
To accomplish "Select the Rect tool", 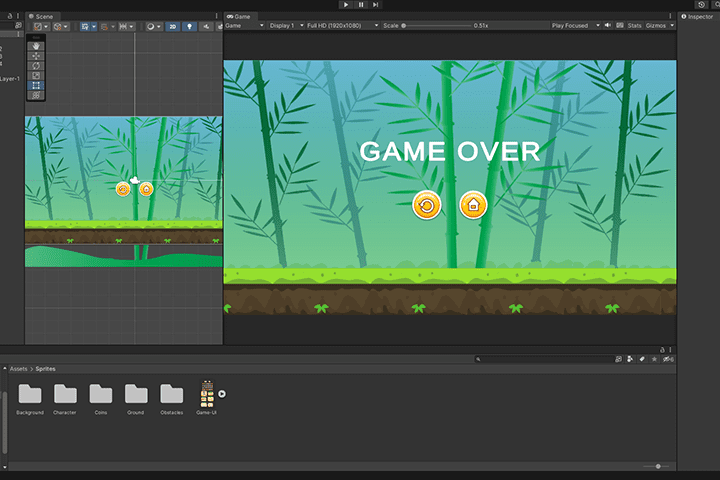I will click(36, 85).
